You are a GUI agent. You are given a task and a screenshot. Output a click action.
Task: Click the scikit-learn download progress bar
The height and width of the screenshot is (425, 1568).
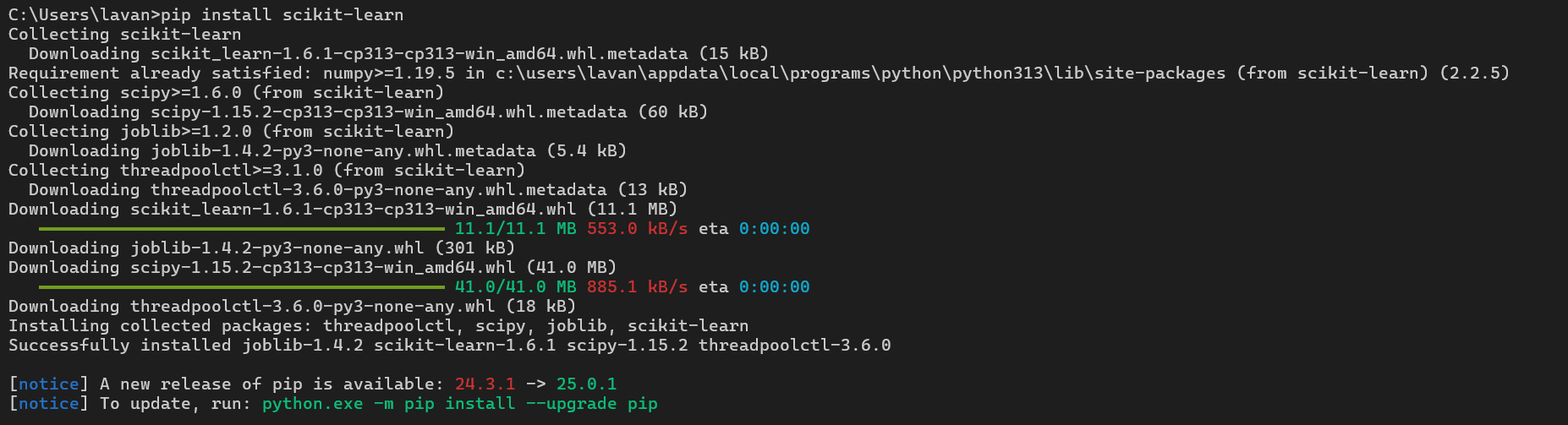click(x=241, y=229)
